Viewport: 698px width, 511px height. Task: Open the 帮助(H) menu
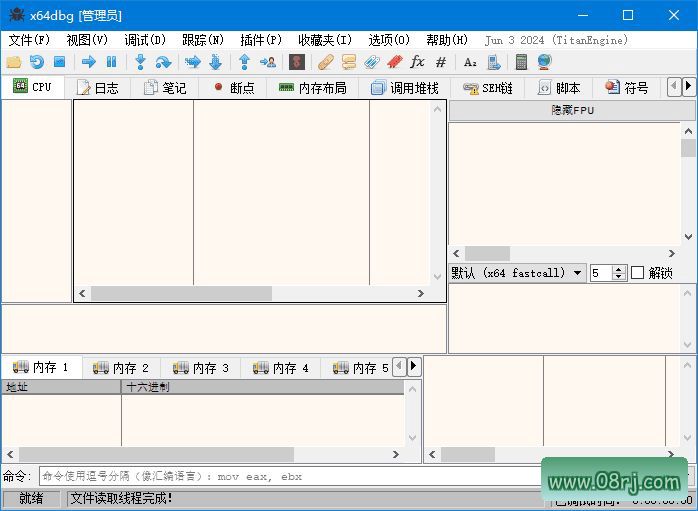(446, 40)
